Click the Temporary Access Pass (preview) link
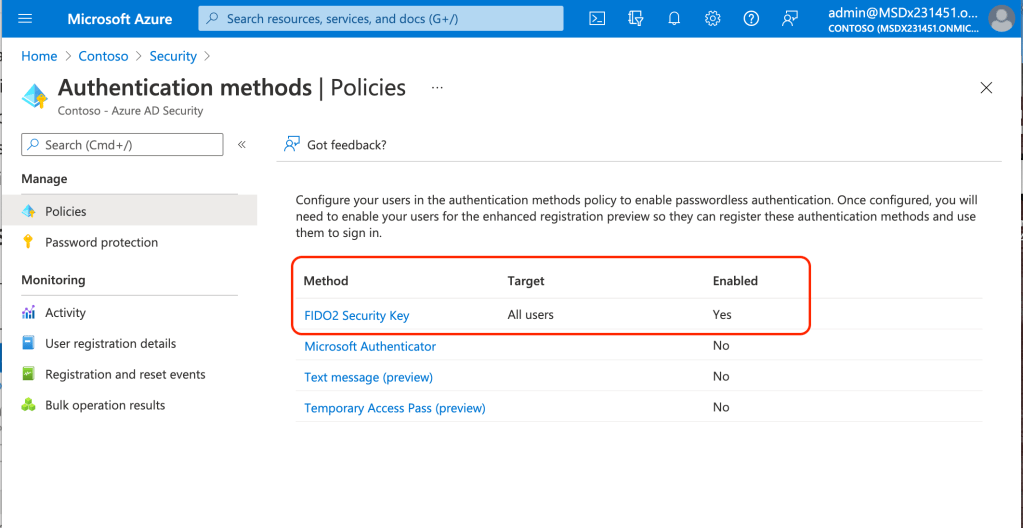The height and width of the screenshot is (528, 1023). click(394, 408)
